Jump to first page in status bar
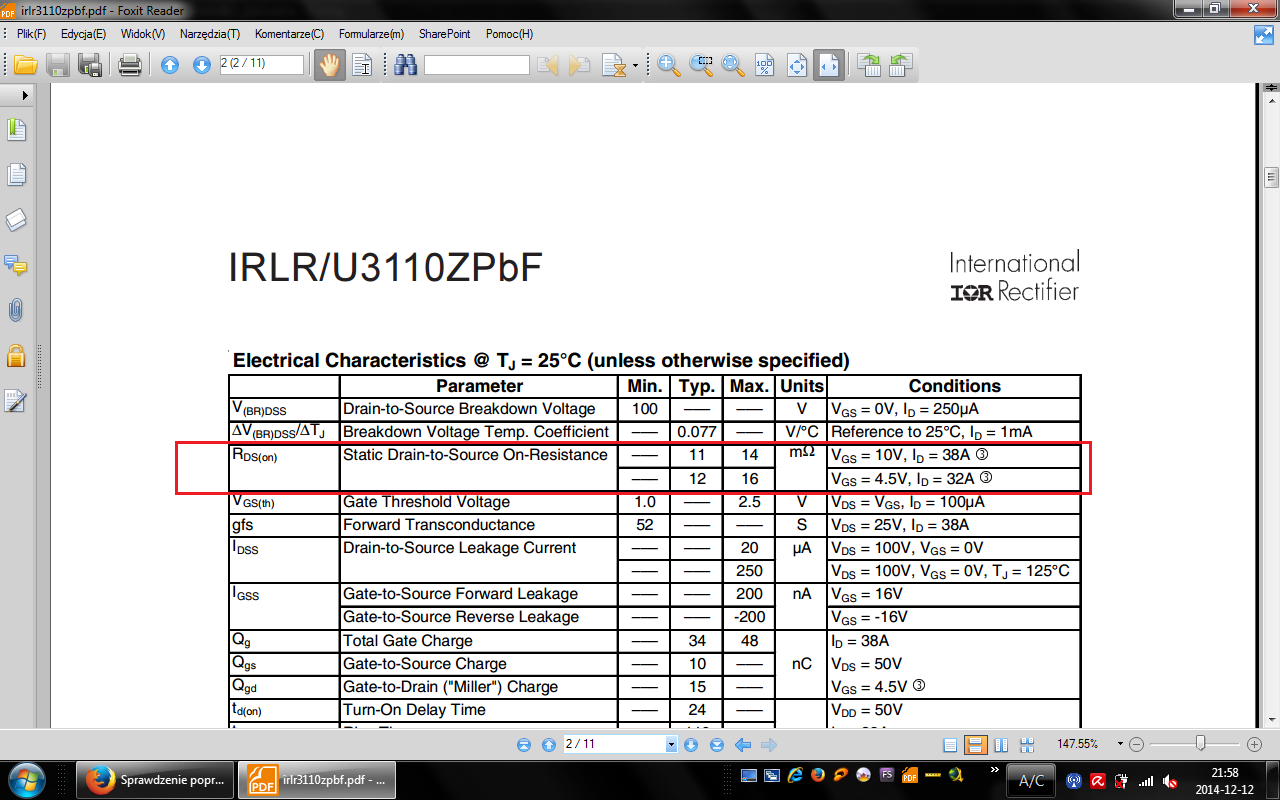The image size is (1280, 800). pyautogui.click(x=524, y=744)
